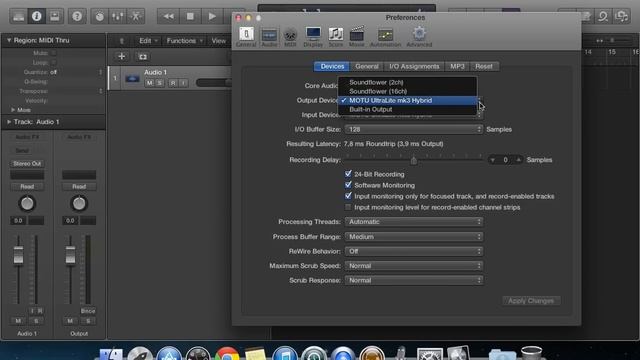Click the Play transport button
Image resolution: width=640 pixels, height=360 pixels.
212,16
